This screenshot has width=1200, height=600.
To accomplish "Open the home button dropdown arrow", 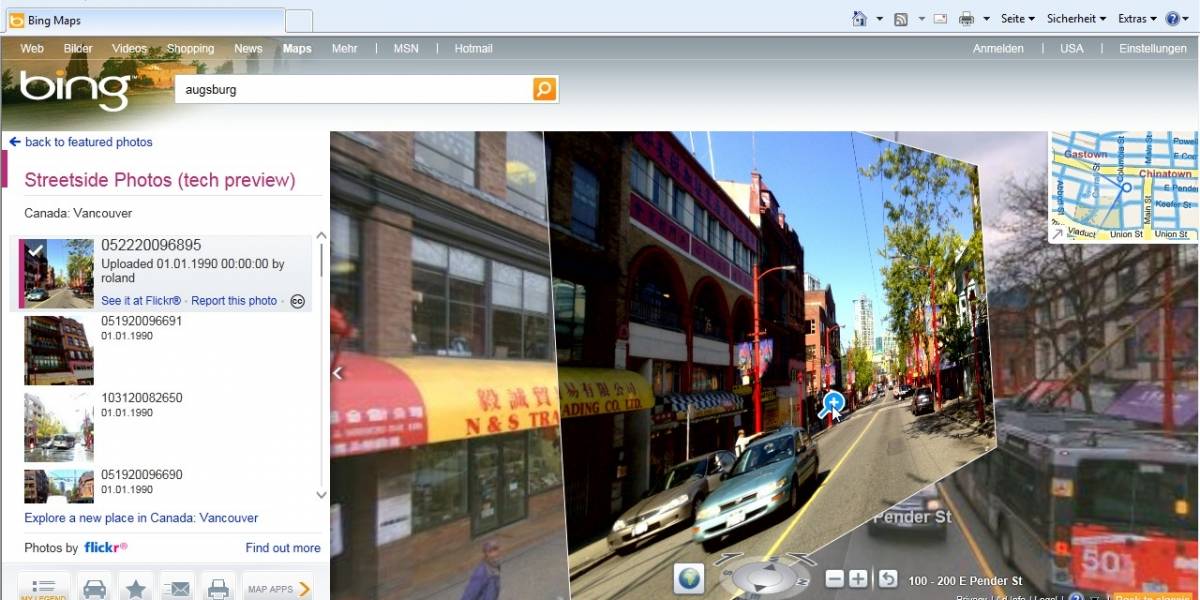I will pos(879,19).
